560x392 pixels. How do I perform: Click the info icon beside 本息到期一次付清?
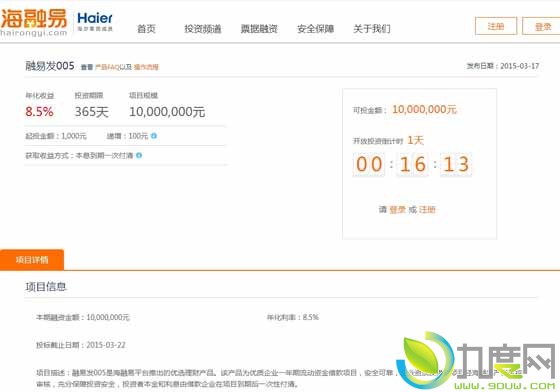pos(139,155)
